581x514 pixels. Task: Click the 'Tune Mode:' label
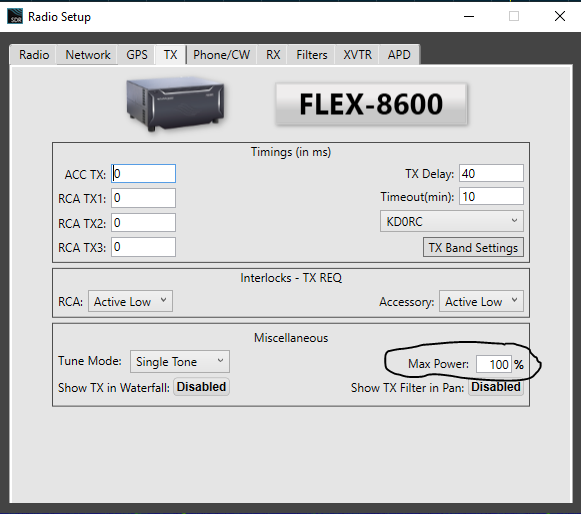pyautogui.click(x=90, y=361)
